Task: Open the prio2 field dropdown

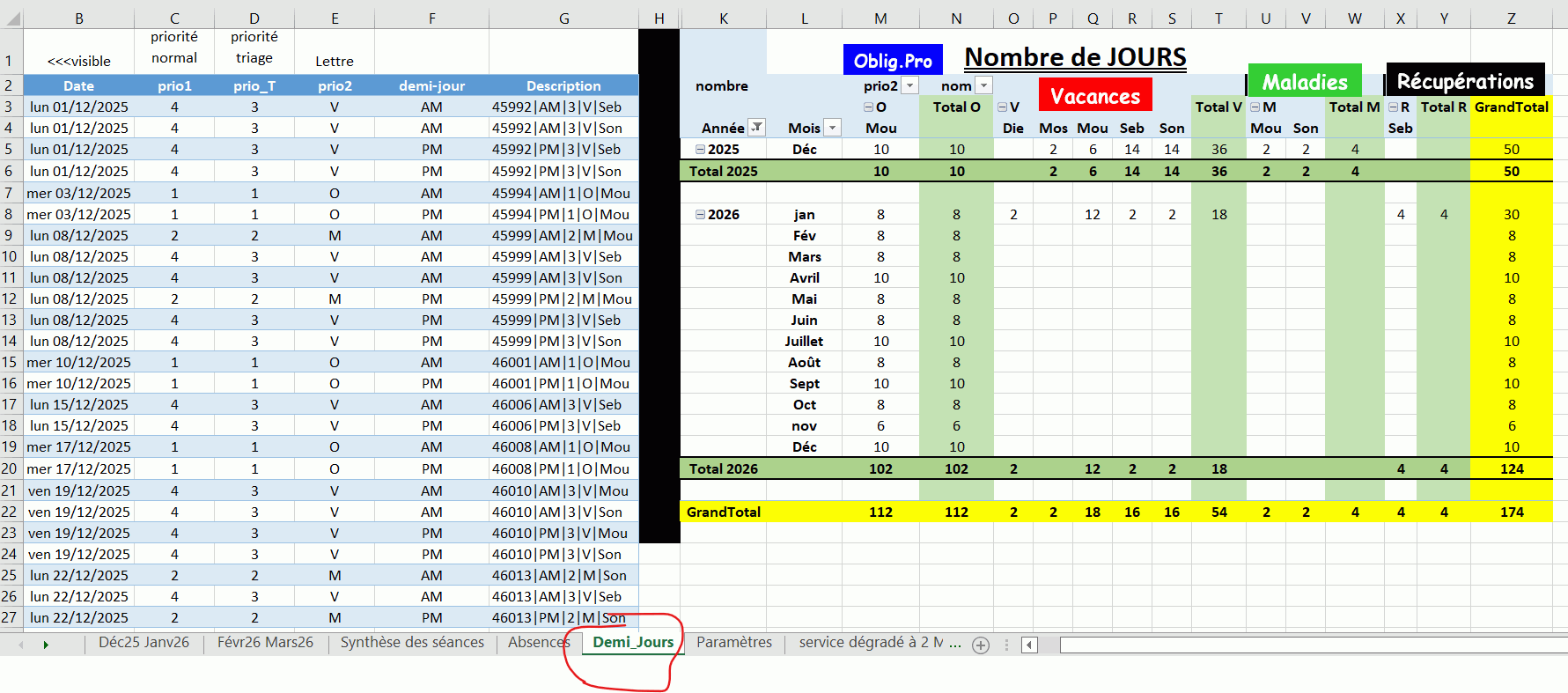Action: [910, 85]
